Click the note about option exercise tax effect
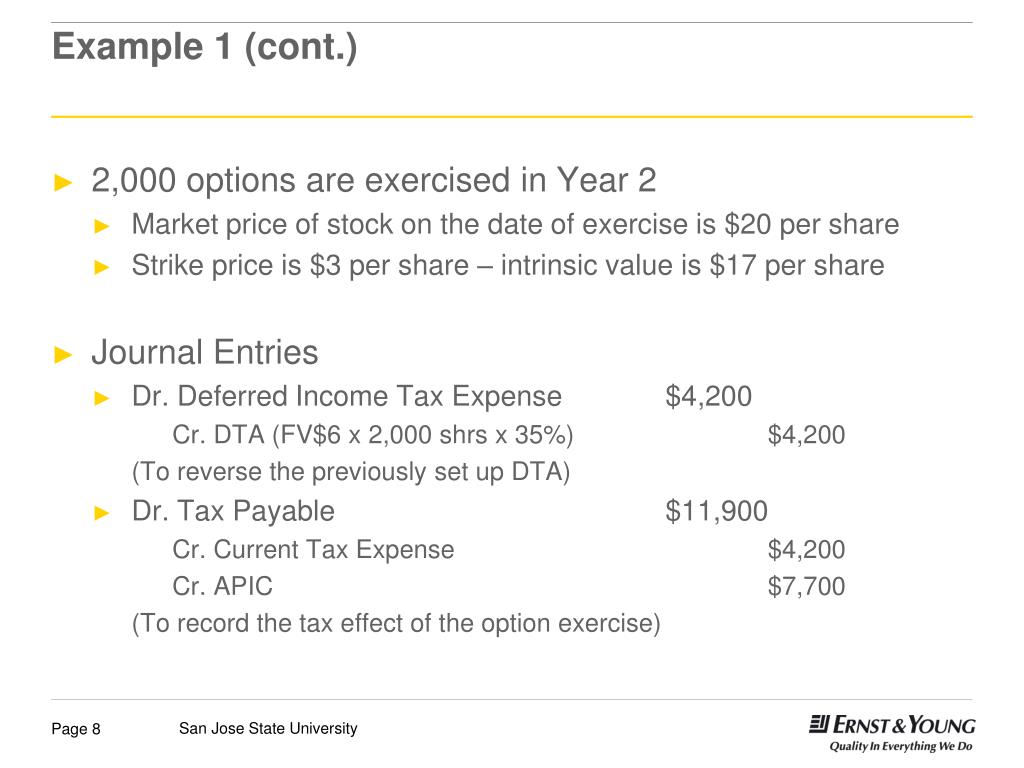The width and height of the screenshot is (1024, 768). 396,623
